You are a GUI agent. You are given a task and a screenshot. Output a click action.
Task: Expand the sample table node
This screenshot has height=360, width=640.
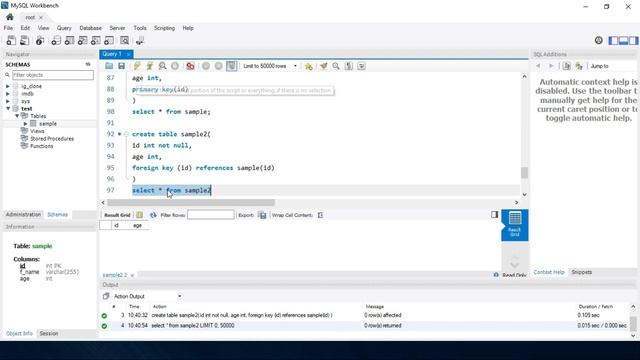(25, 124)
